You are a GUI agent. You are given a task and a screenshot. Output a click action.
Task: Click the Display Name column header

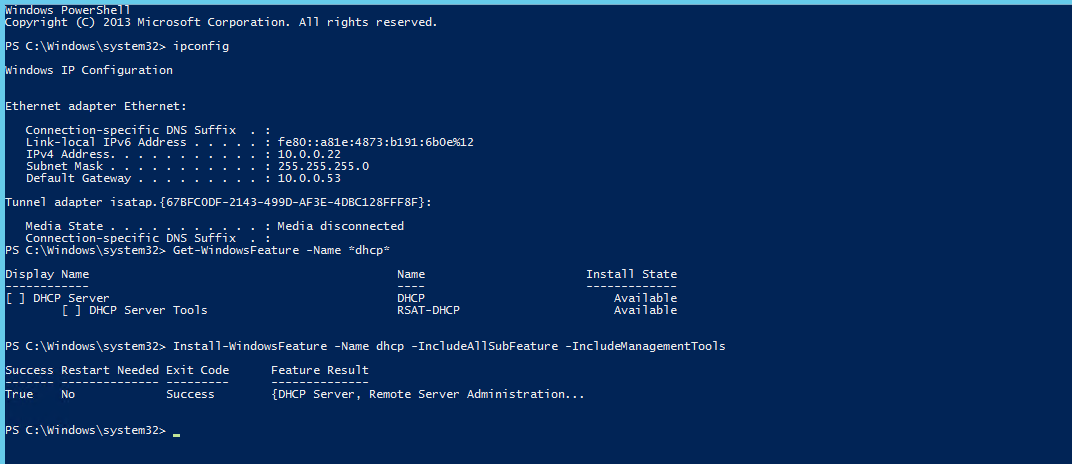[x=47, y=274]
